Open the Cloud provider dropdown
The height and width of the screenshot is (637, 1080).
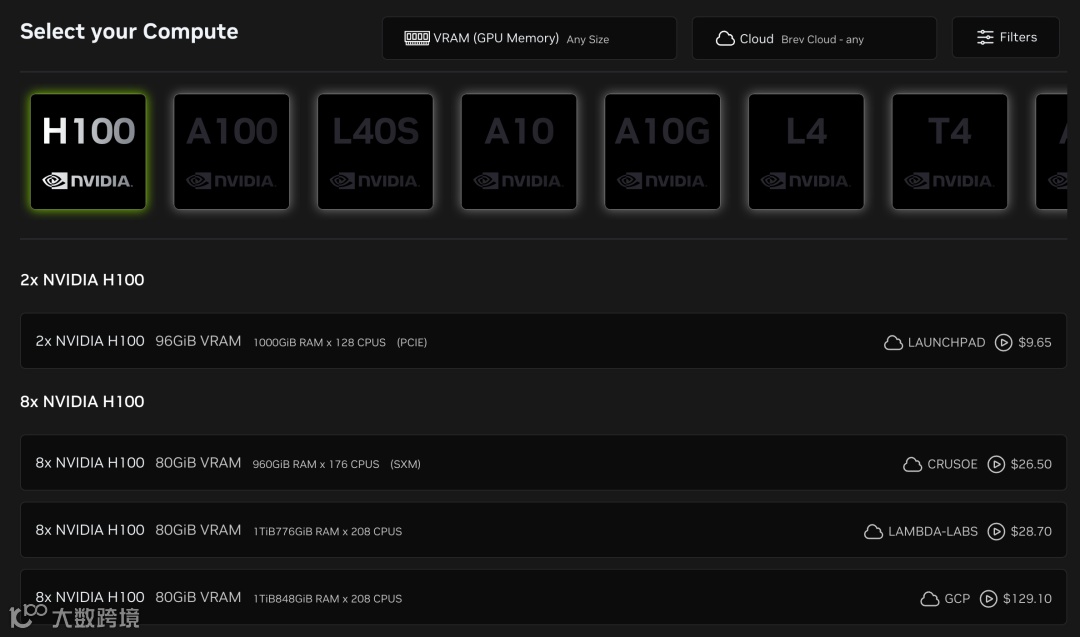(814, 38)
